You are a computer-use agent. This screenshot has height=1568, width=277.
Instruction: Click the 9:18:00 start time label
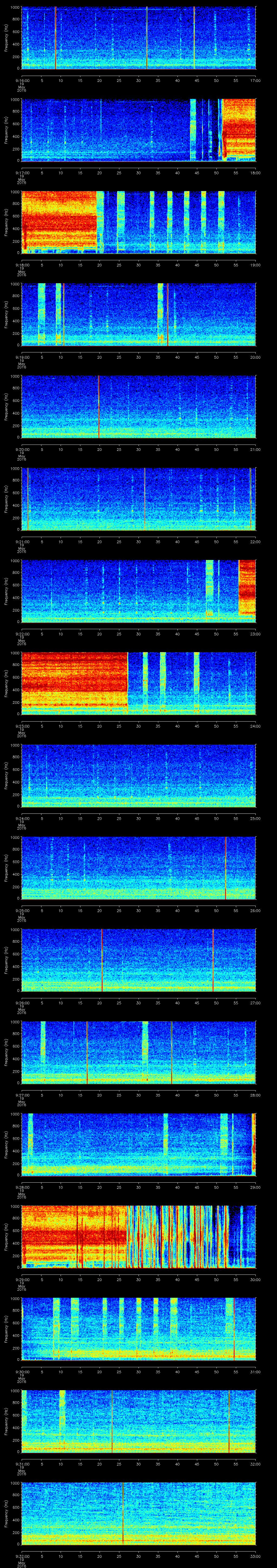pos(22,264)
